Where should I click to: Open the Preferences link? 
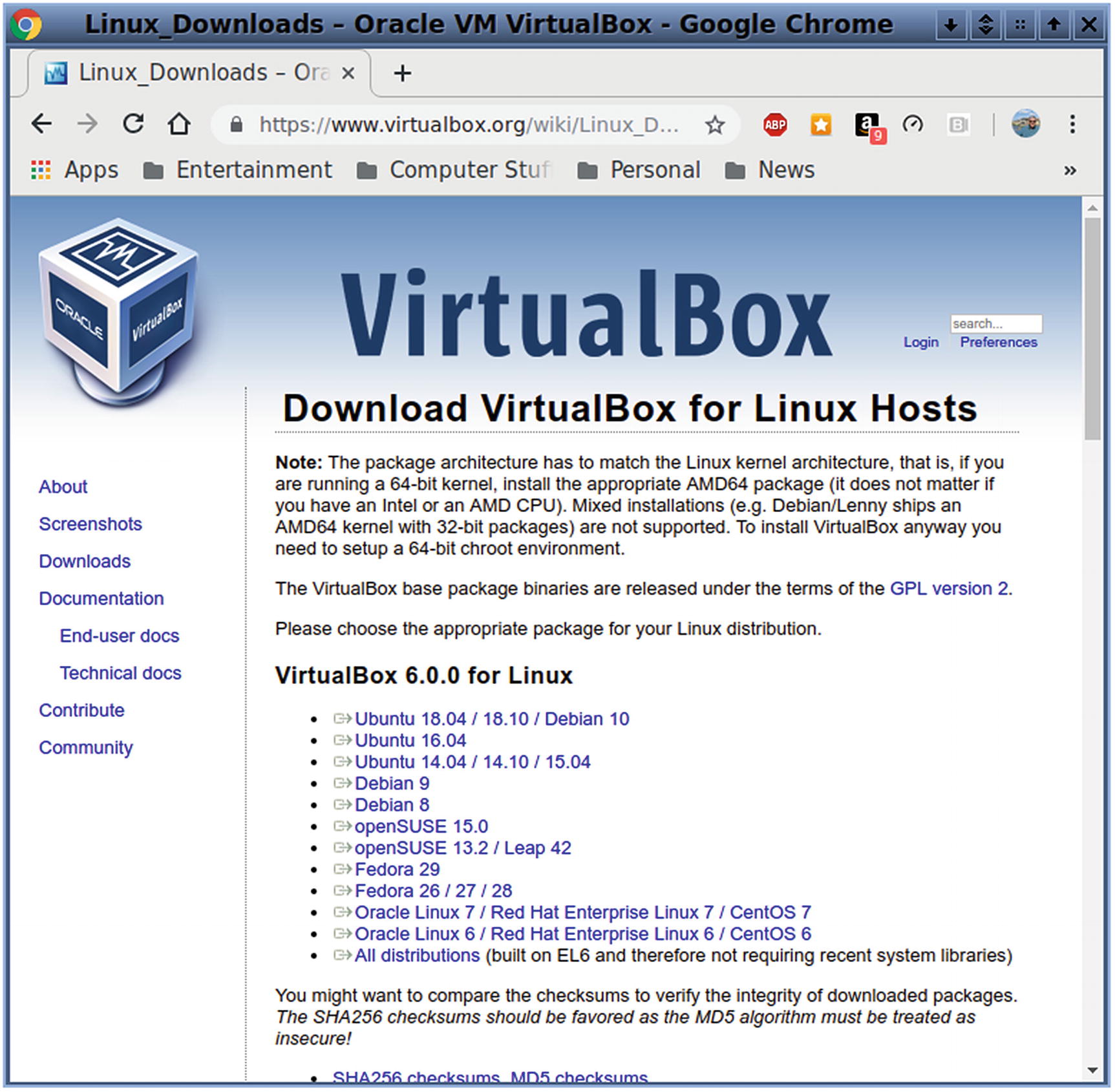point(998,342)
